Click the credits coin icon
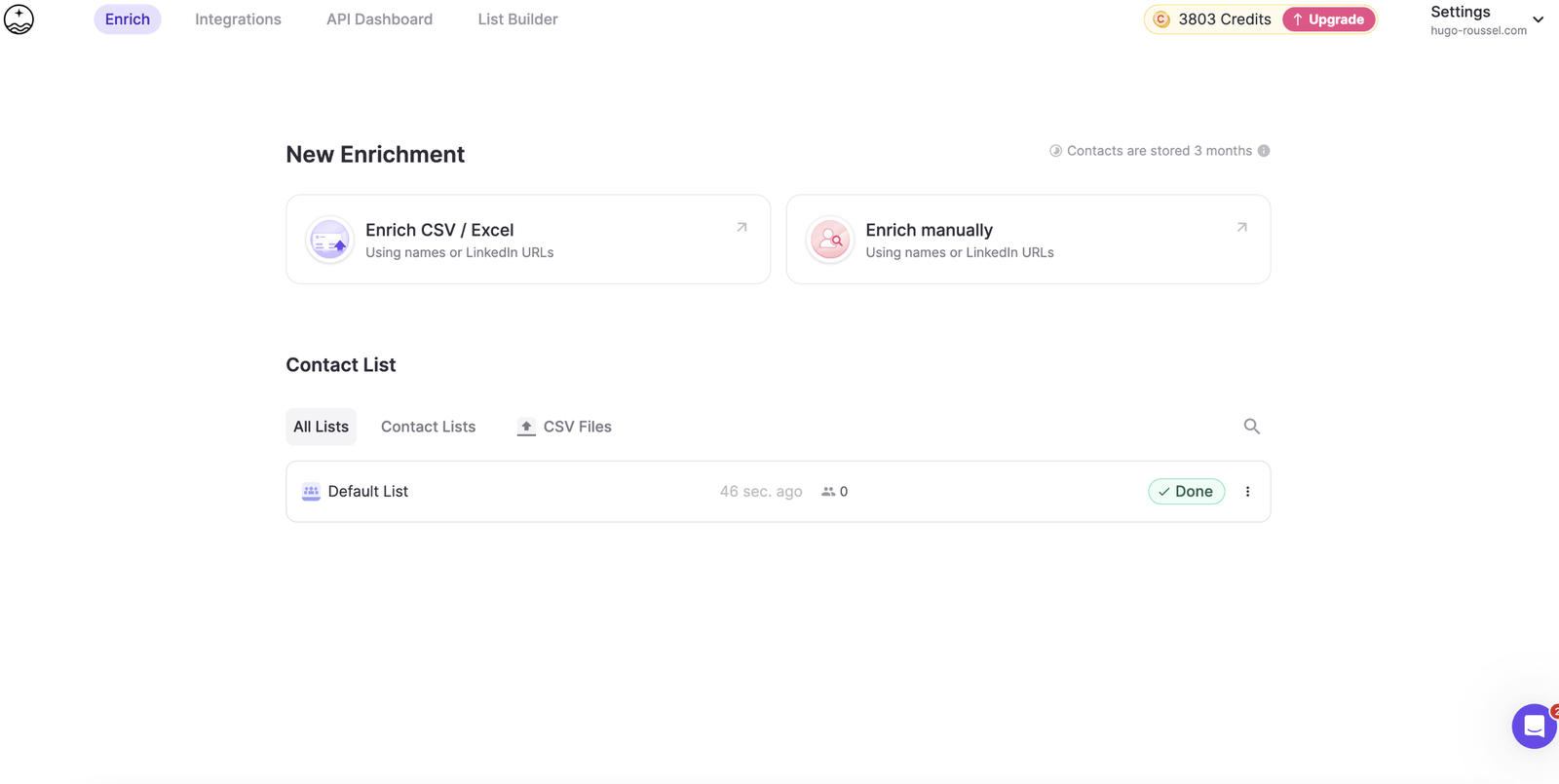 [x=1161, y=19]
